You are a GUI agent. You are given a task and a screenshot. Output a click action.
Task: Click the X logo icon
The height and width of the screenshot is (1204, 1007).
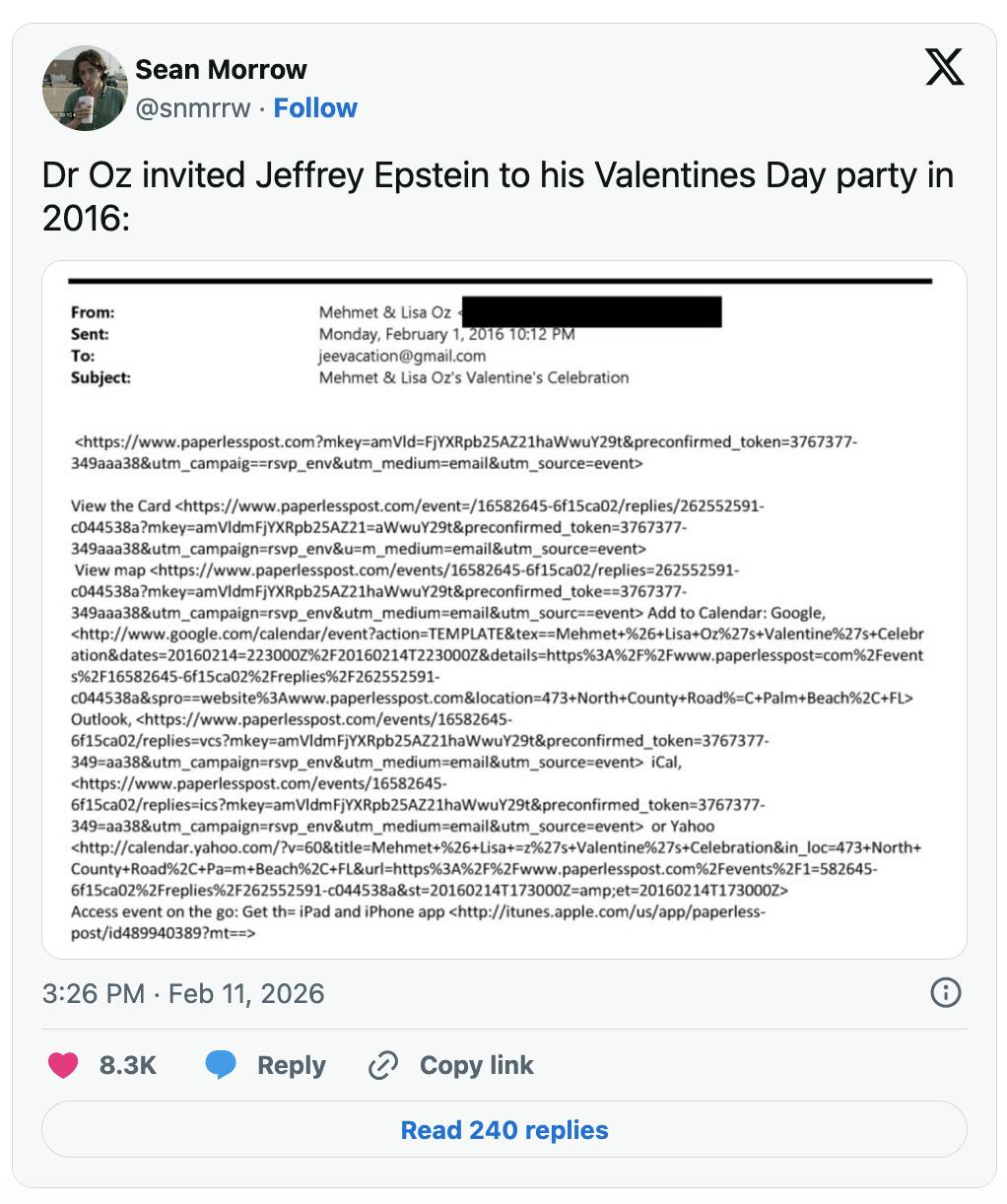[x=943, y=69]
